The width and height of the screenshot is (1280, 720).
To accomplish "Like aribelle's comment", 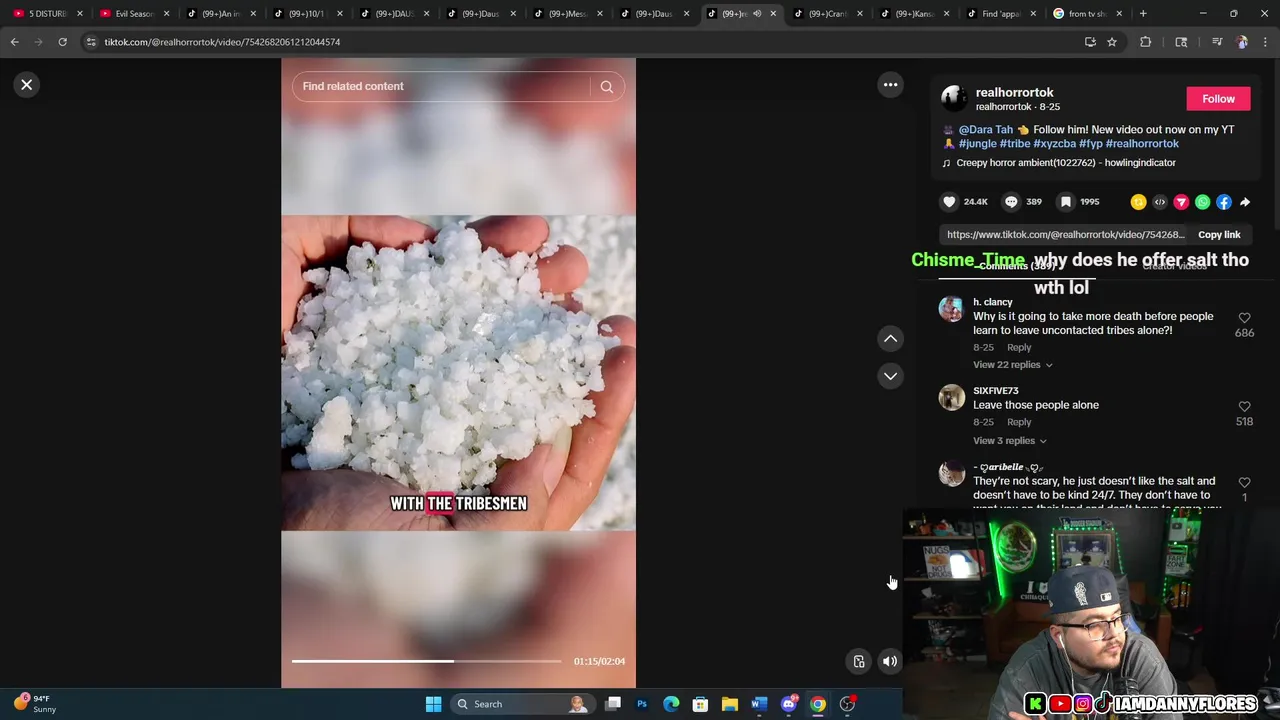I will [1244, 483].
